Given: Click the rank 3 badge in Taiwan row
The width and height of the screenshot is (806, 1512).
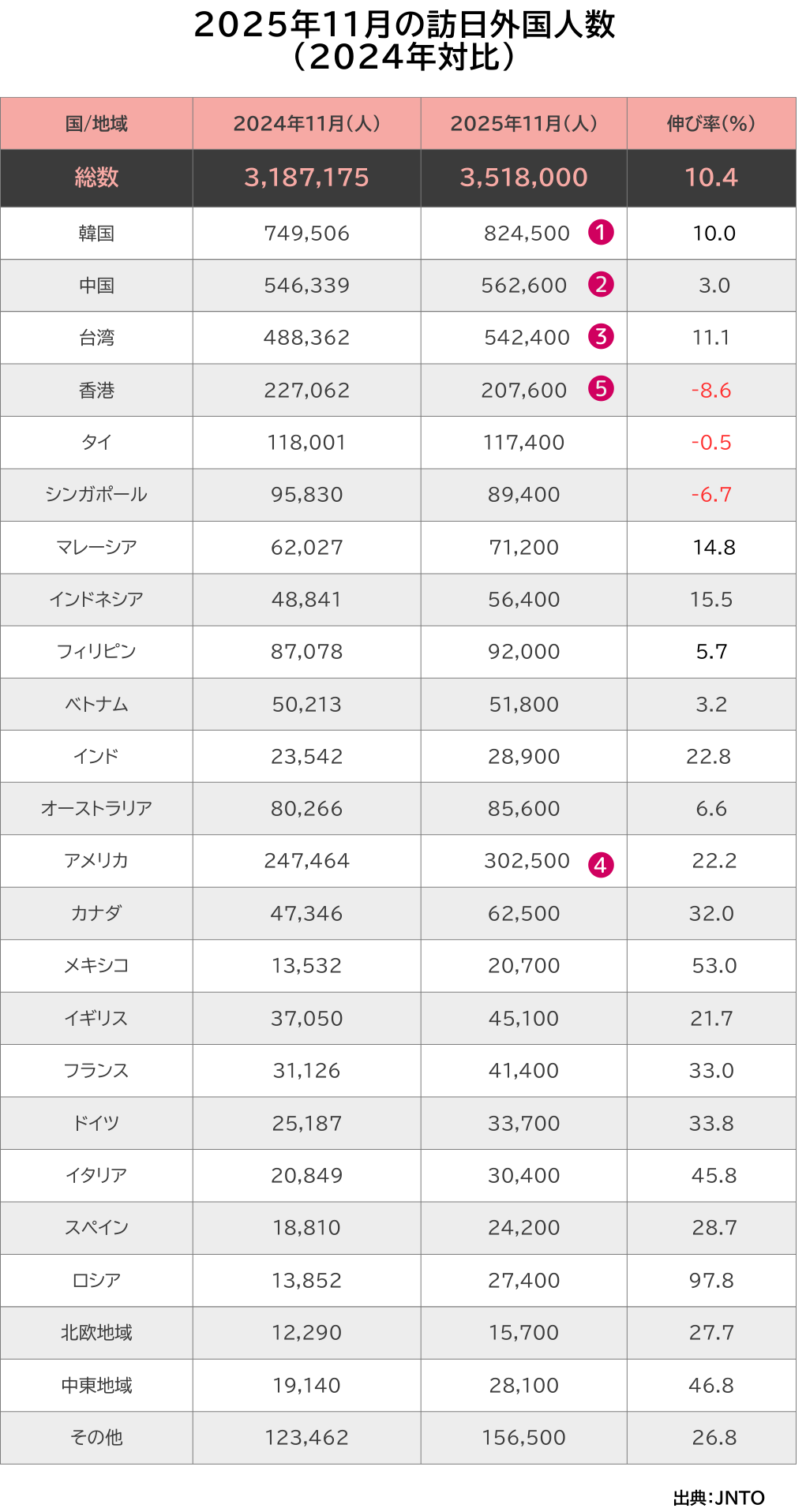Looking at the screenshot, I should [601, 337].
